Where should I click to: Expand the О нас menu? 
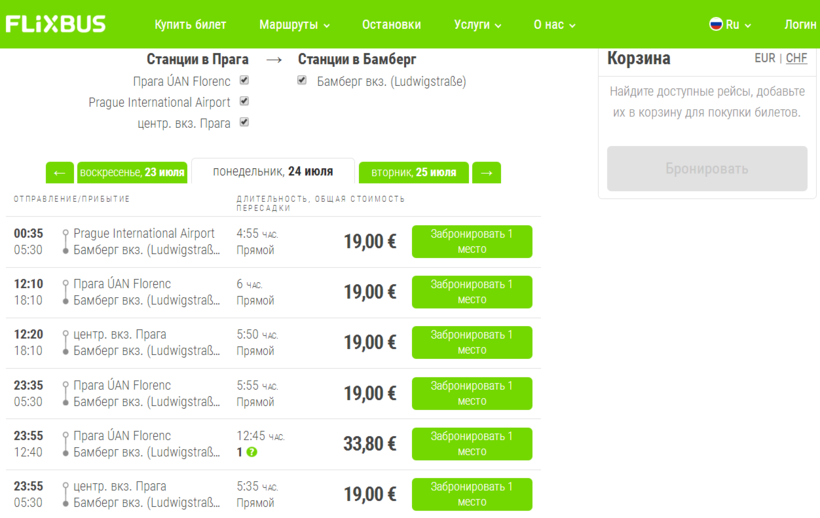pos(554,25)
